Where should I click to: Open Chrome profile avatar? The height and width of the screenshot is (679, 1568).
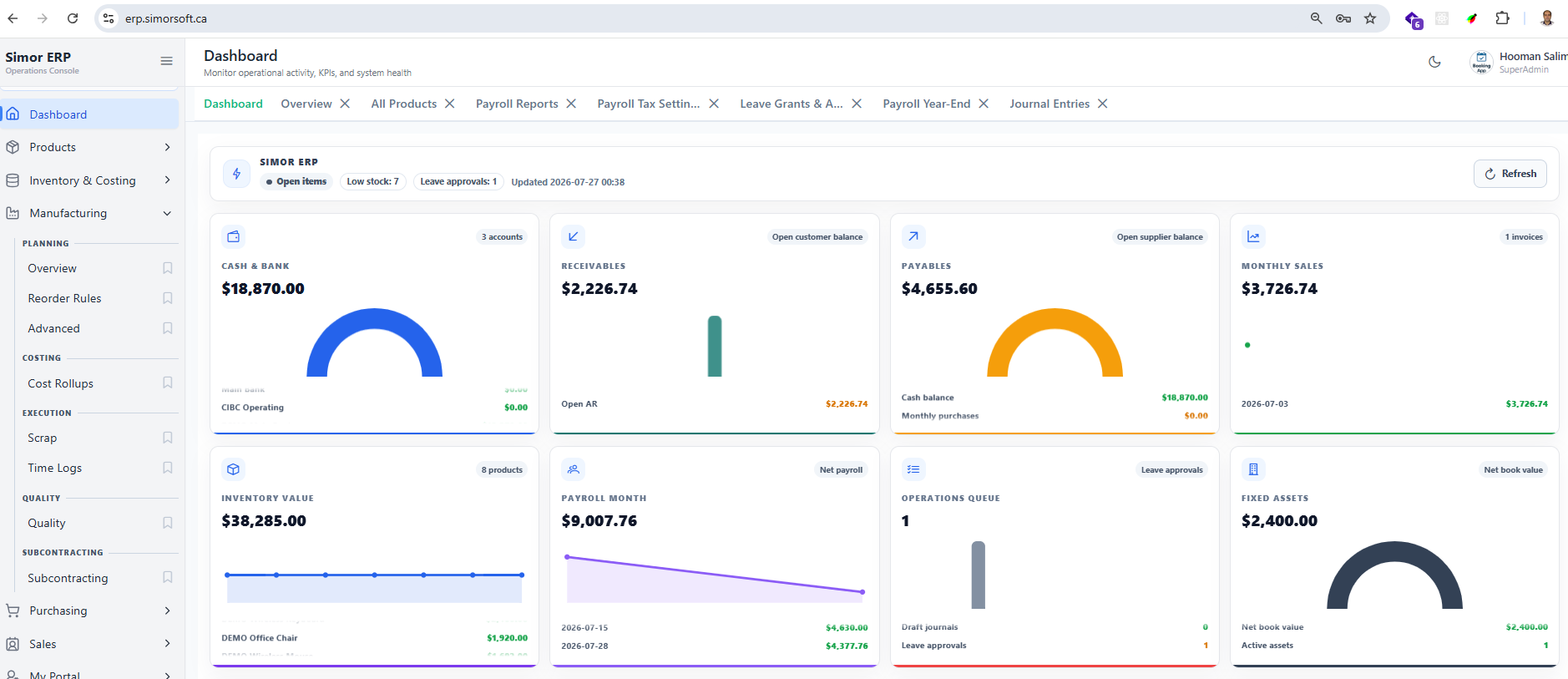[x=1547, y=18]
